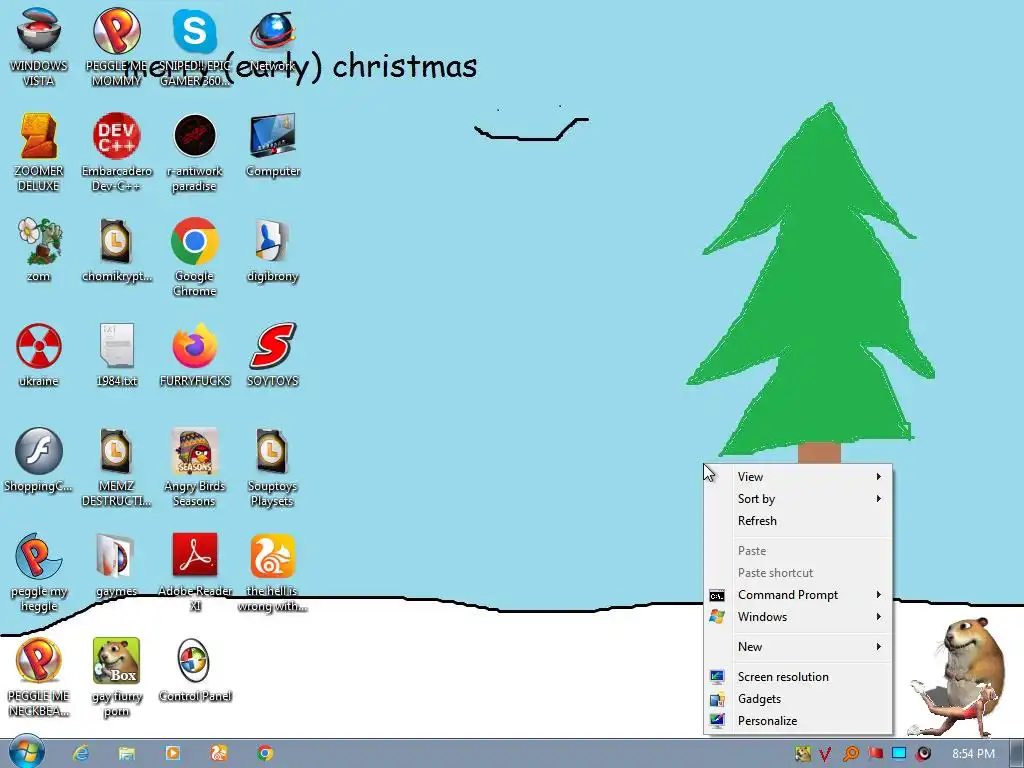This screenshot has height=768, width=1024.
Task: Select the WINDOWS VISTA desktop icon
Action: 39,48
